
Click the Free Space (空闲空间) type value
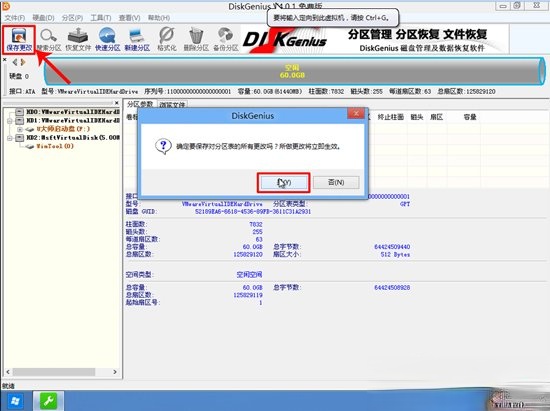pyautogui.click(x=249, y=275)
